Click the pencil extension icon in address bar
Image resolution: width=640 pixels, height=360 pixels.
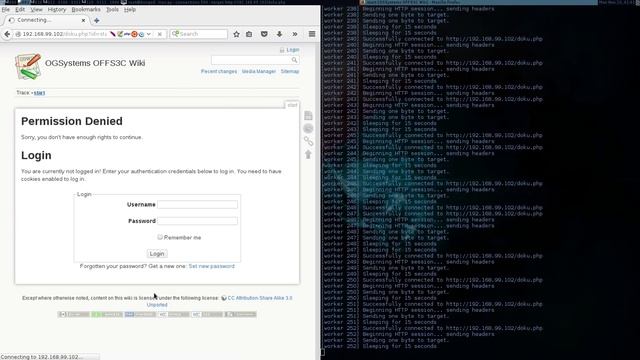point(120,34)
